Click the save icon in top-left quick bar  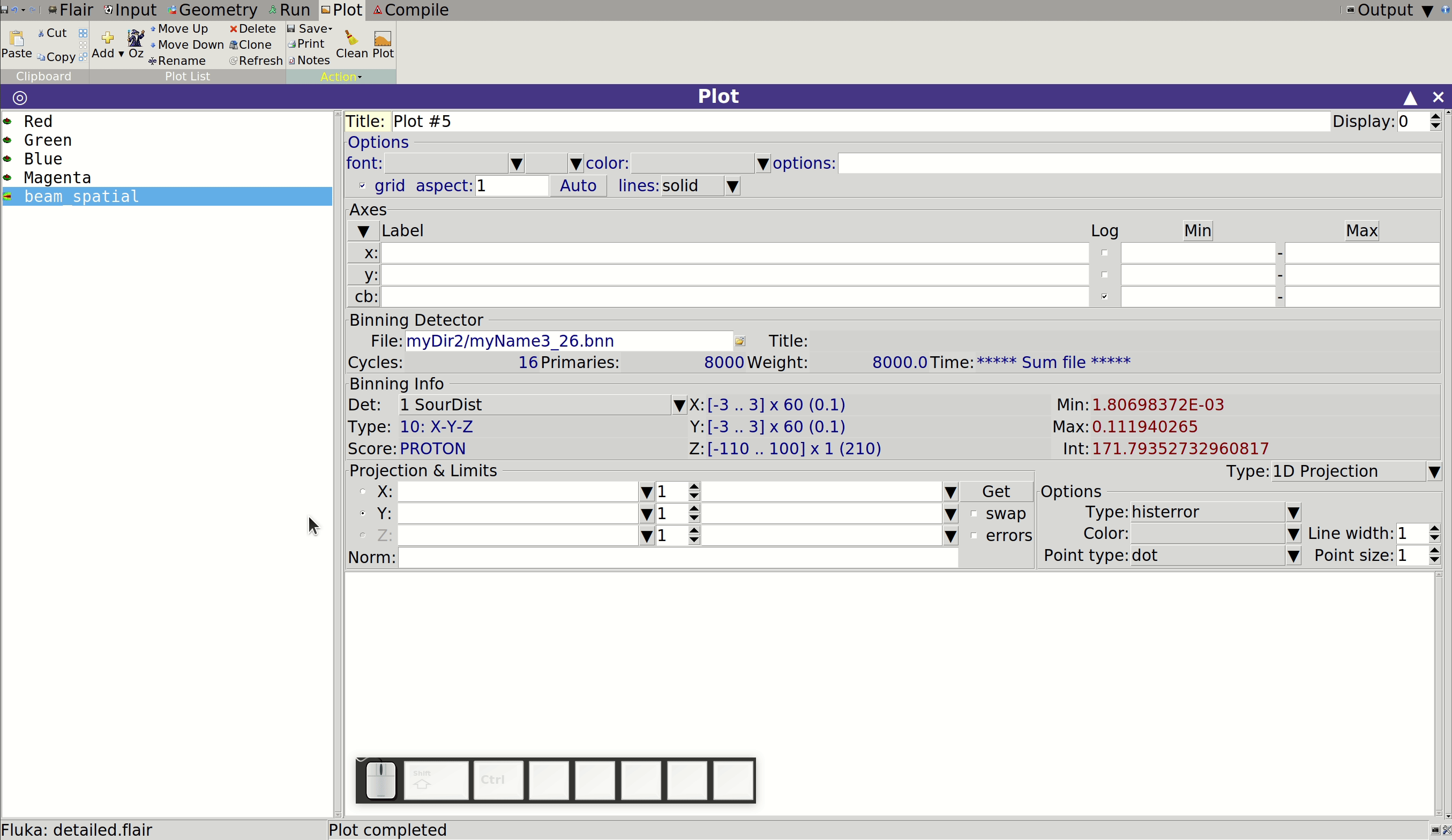point(4,10)
